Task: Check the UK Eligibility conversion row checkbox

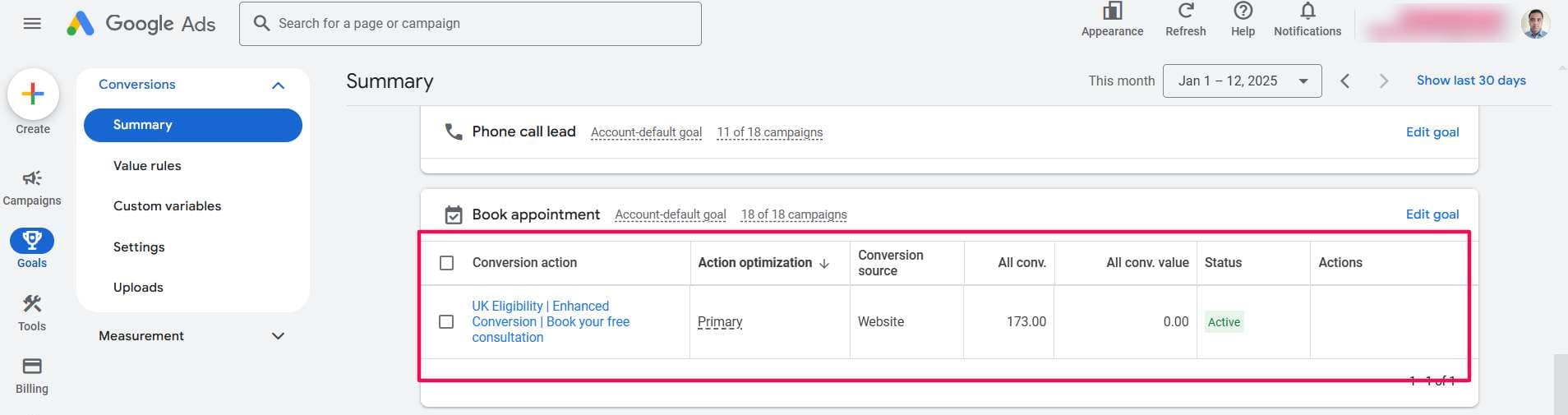Action: coord(446,321)
